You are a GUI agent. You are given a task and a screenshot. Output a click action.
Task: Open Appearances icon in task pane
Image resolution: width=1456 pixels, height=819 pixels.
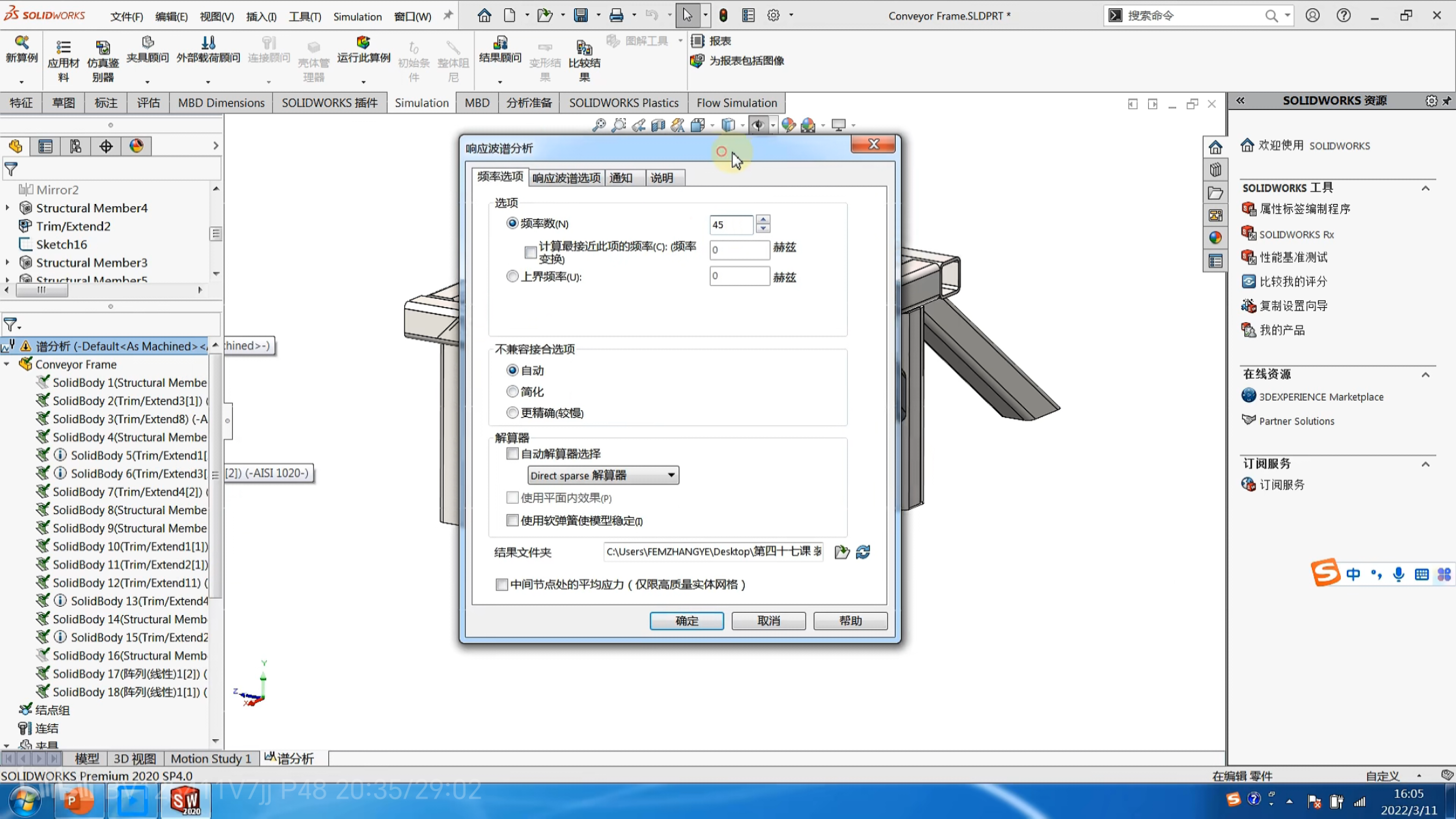point(1215,238)
